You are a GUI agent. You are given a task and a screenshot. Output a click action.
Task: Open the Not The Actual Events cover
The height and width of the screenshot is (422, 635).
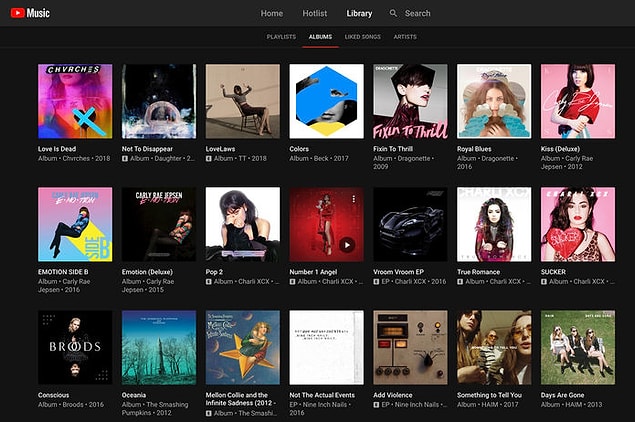click(x=327, y=347)
